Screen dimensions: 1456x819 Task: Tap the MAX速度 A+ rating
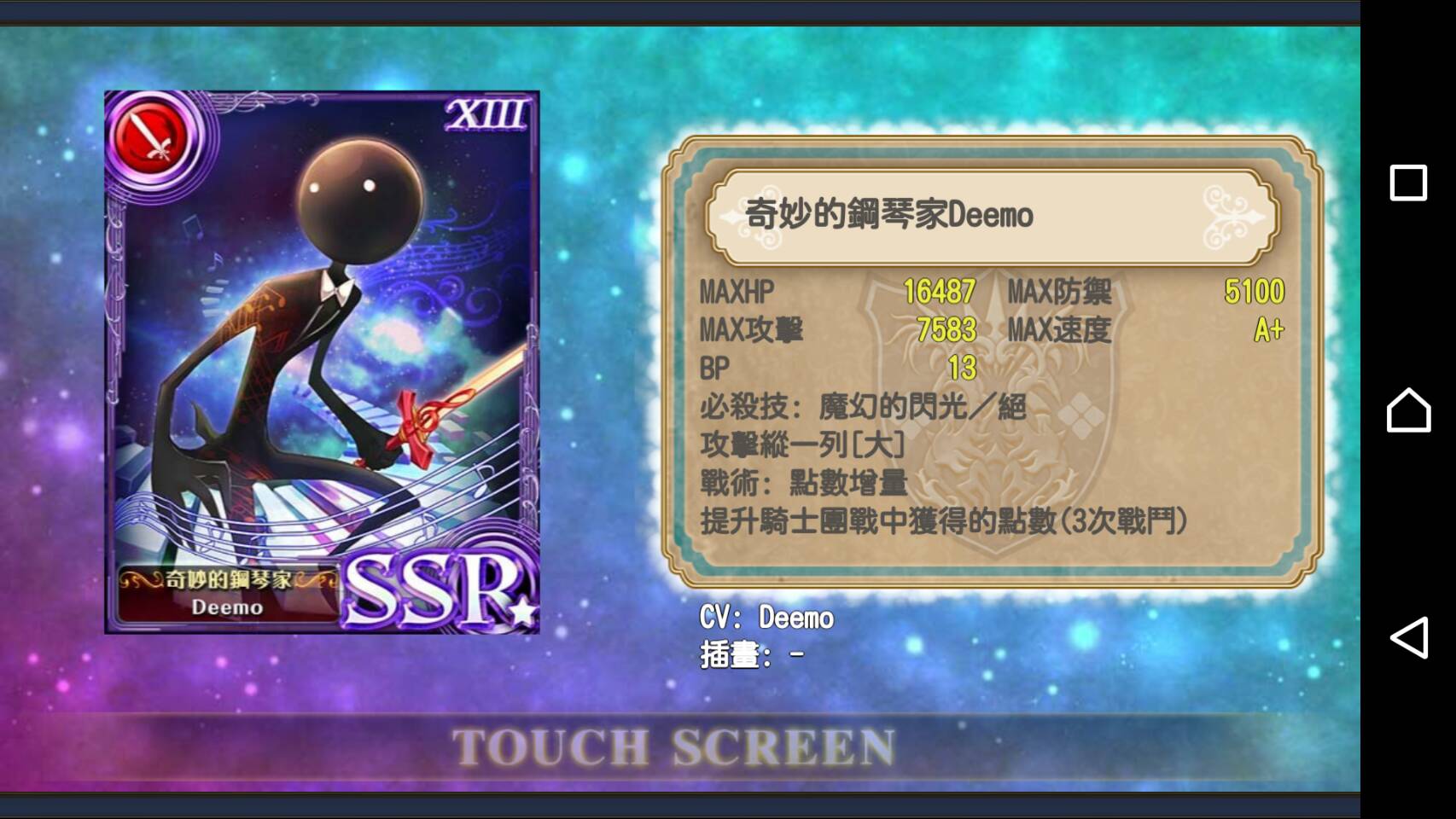1268,330
